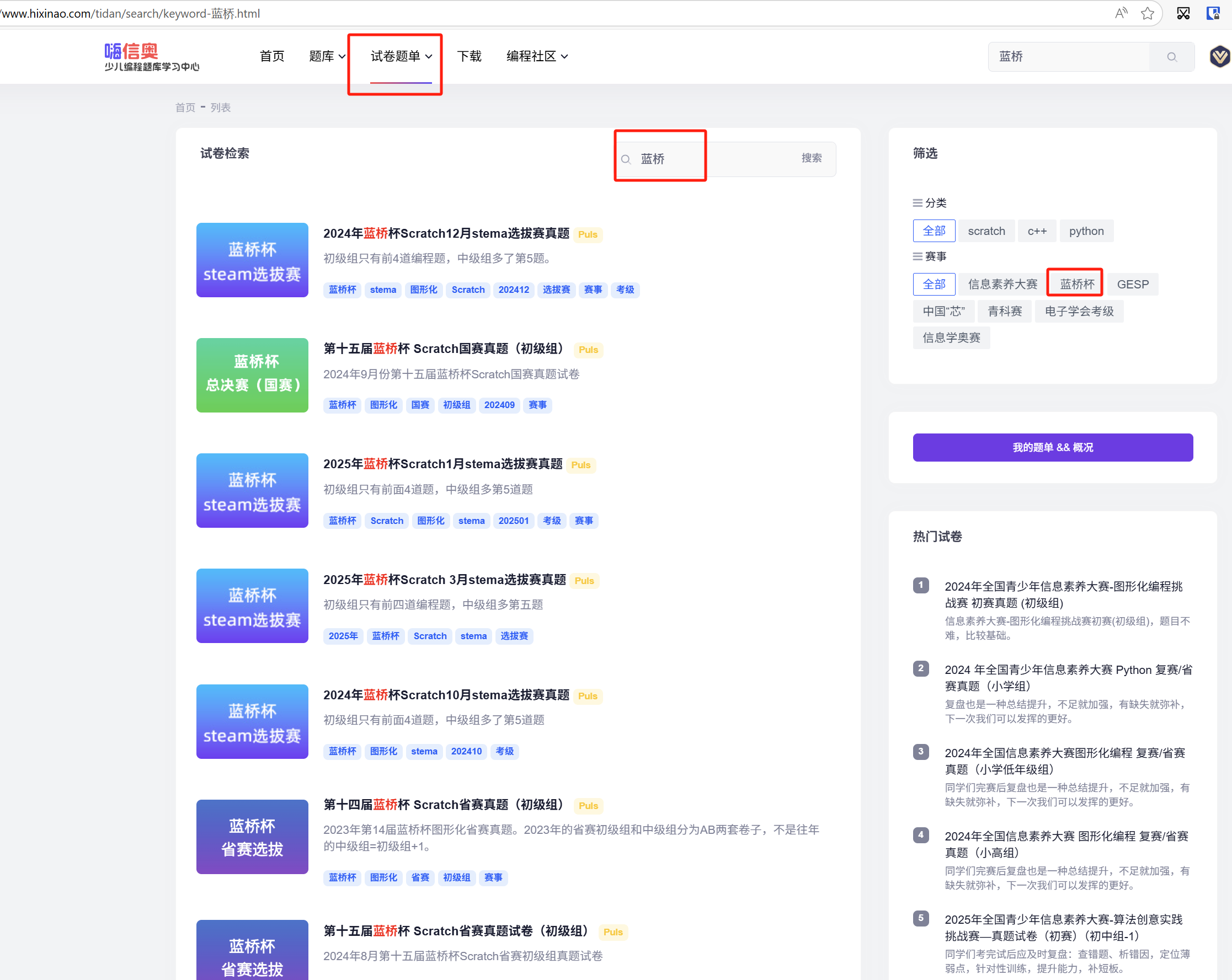The height and width of the screenshot is (980, 1232).
Task: Open the user avatar badge icon
Action: pos(1219,57)
